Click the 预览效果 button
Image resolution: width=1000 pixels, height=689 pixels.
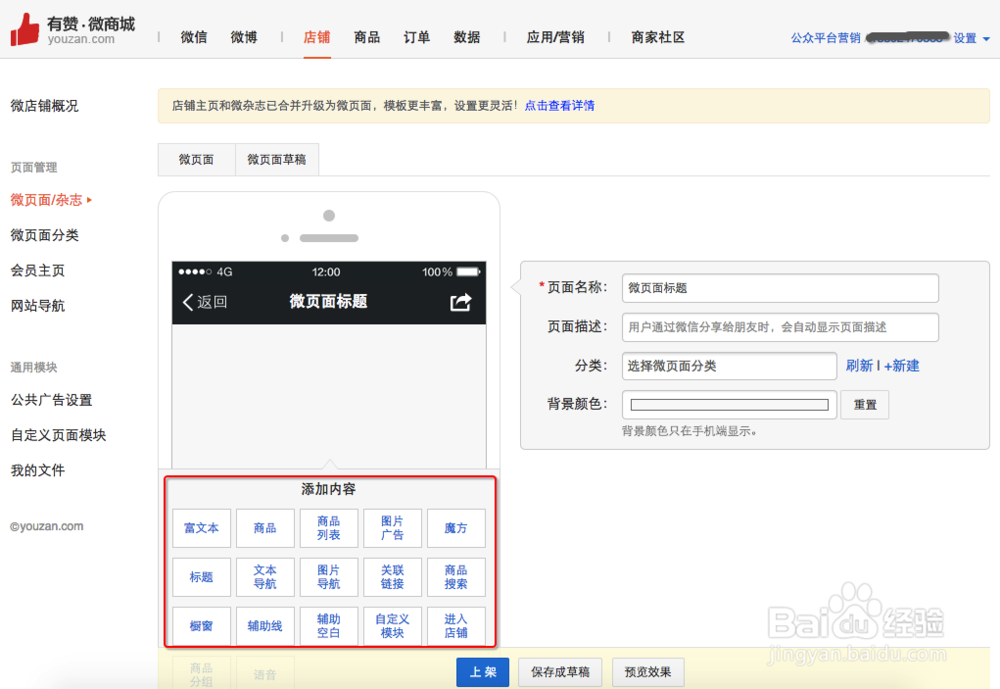click(648, 672)
